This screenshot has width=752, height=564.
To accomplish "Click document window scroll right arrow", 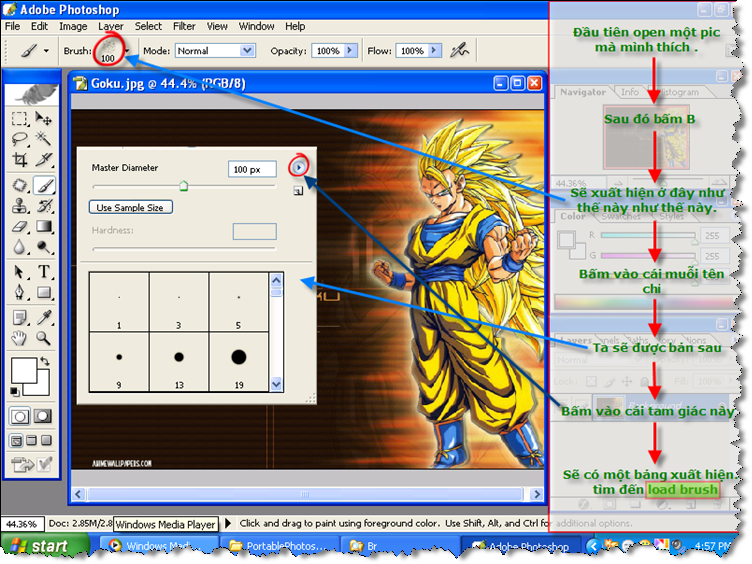I will point(537,494).
